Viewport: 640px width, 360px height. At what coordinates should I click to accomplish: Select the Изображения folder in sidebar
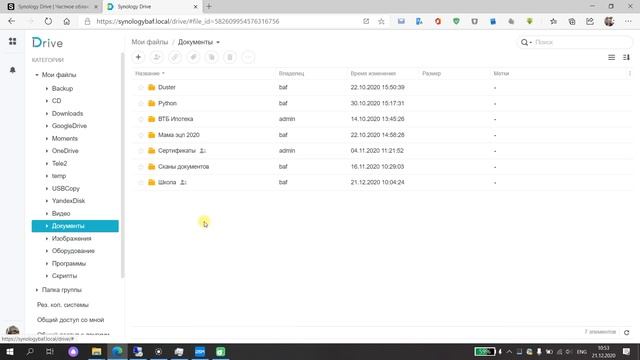click(71, 238)
